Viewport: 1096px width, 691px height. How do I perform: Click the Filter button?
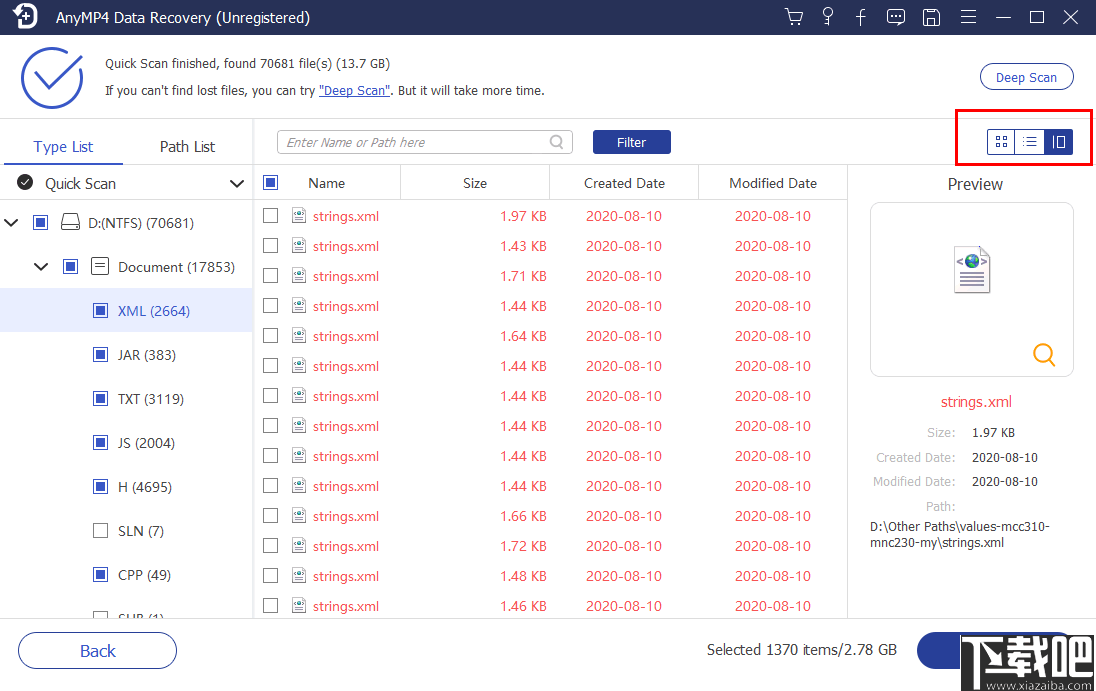[x=632, y=142]
